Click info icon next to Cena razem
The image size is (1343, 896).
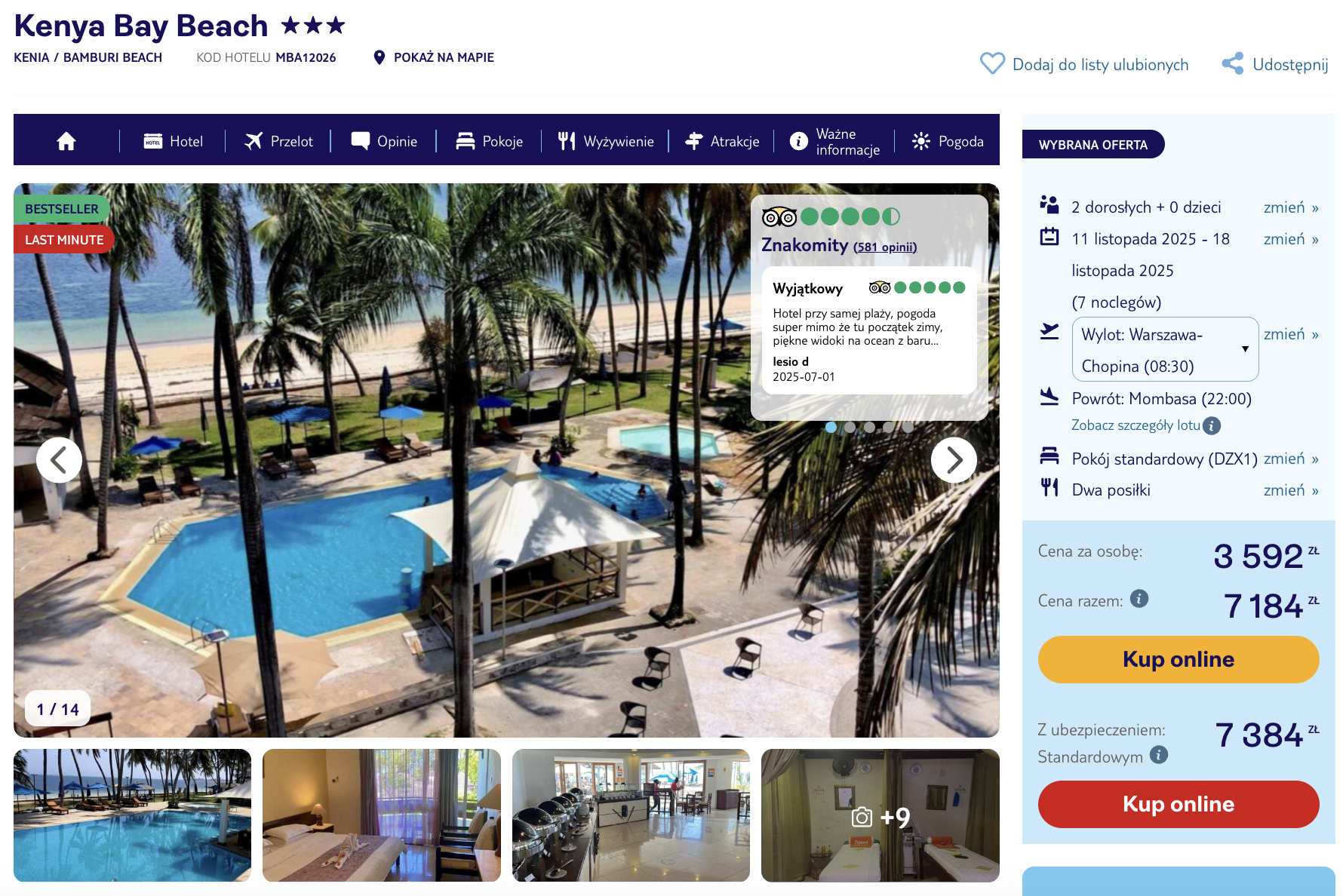pos(1139,599)
